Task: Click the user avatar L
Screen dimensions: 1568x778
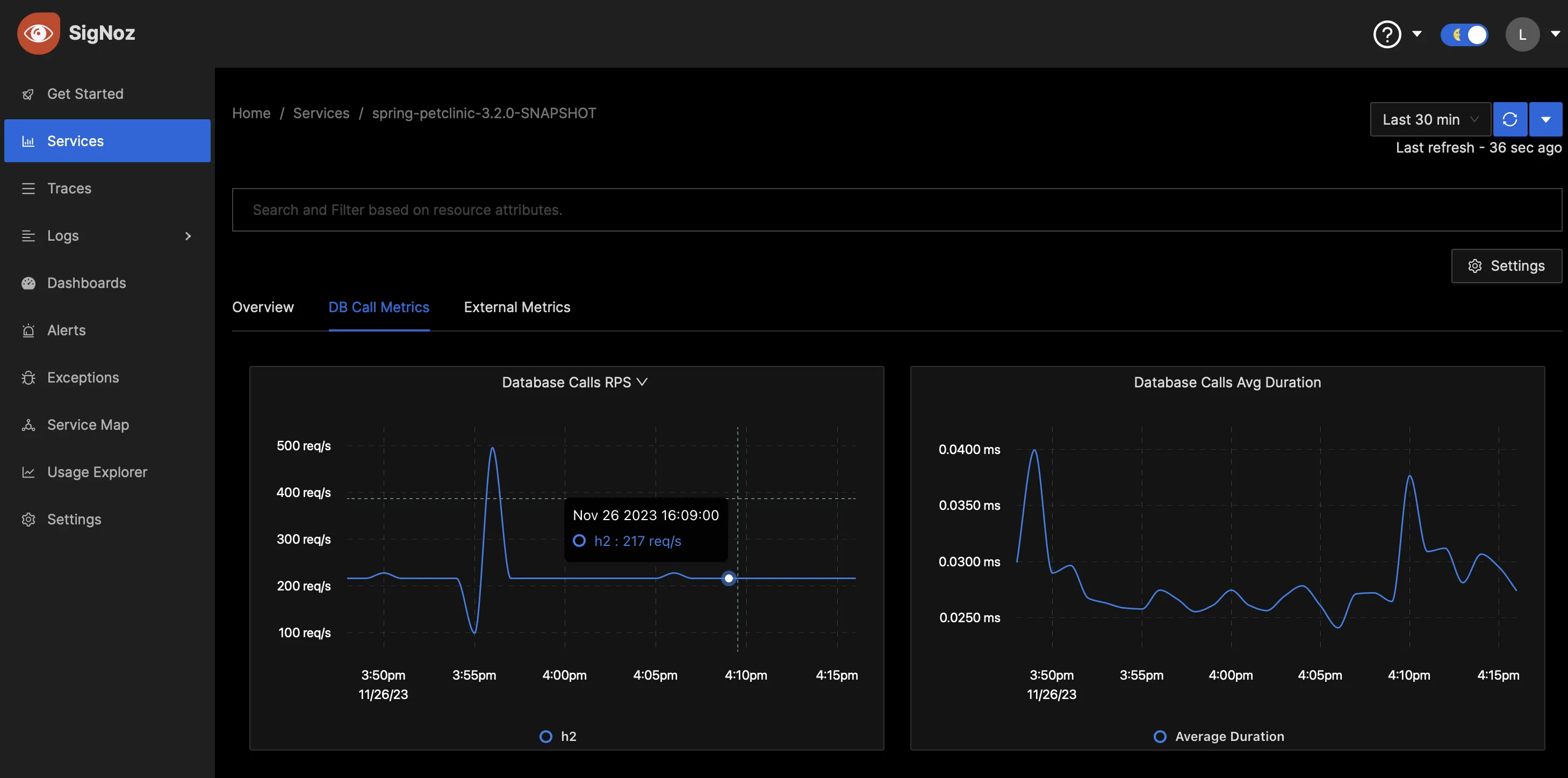Action: pyautogui.click(x=1522, y=35)
